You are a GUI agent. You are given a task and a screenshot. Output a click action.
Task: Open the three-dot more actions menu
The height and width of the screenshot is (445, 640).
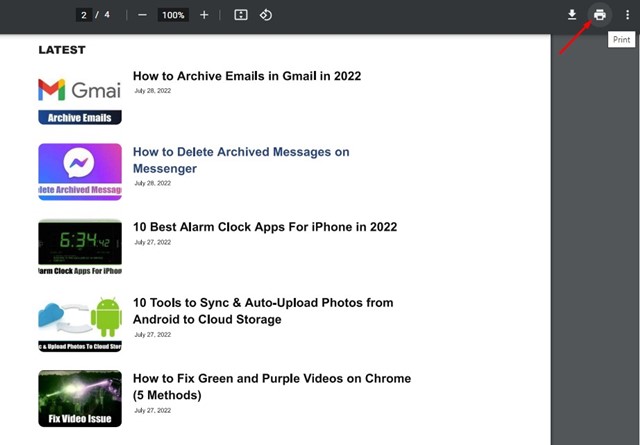(x=627, y=15)
